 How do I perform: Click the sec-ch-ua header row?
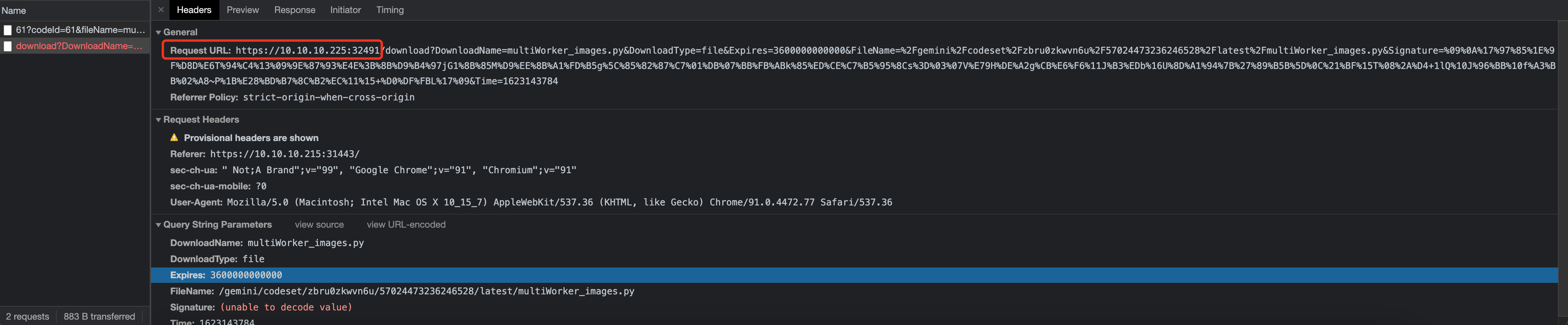click(x=373, y=171)
